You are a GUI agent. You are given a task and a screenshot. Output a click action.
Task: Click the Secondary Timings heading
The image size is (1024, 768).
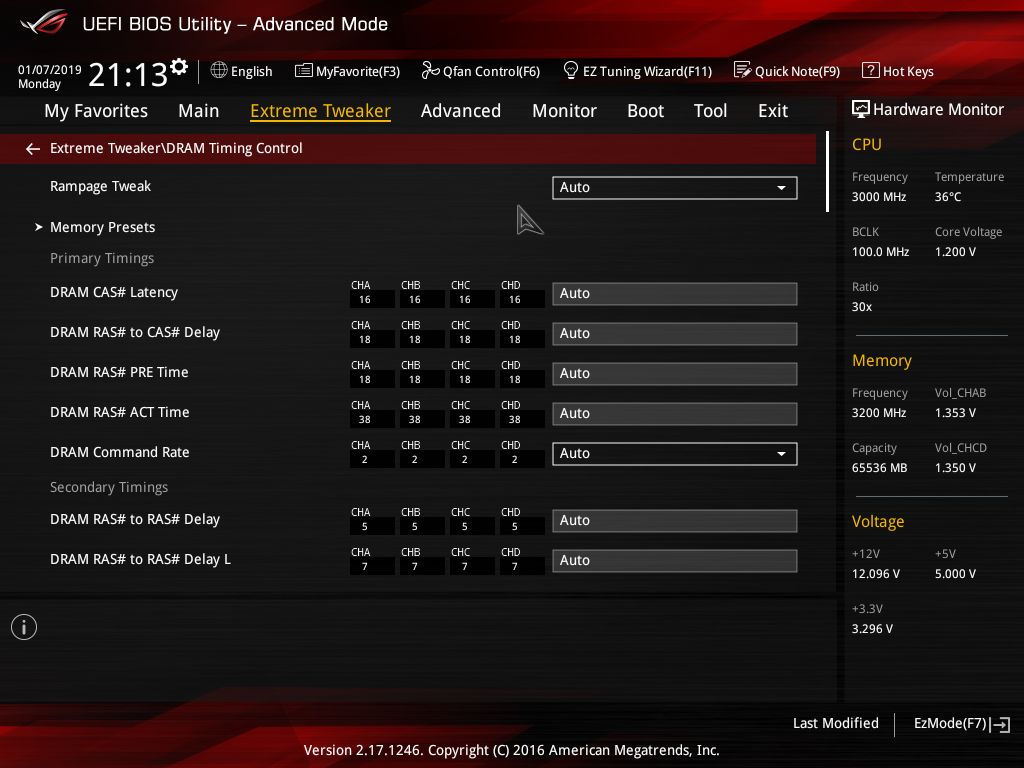[108, 487]
